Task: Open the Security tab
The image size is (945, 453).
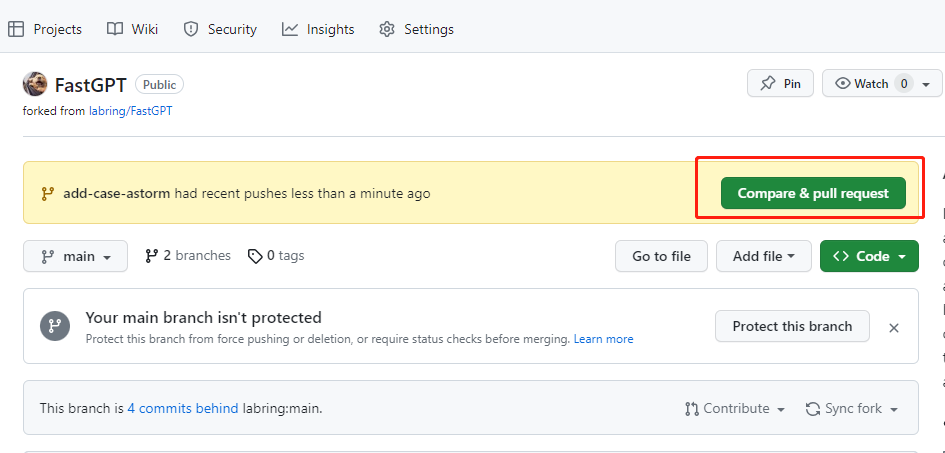Action: click(220, 29)
